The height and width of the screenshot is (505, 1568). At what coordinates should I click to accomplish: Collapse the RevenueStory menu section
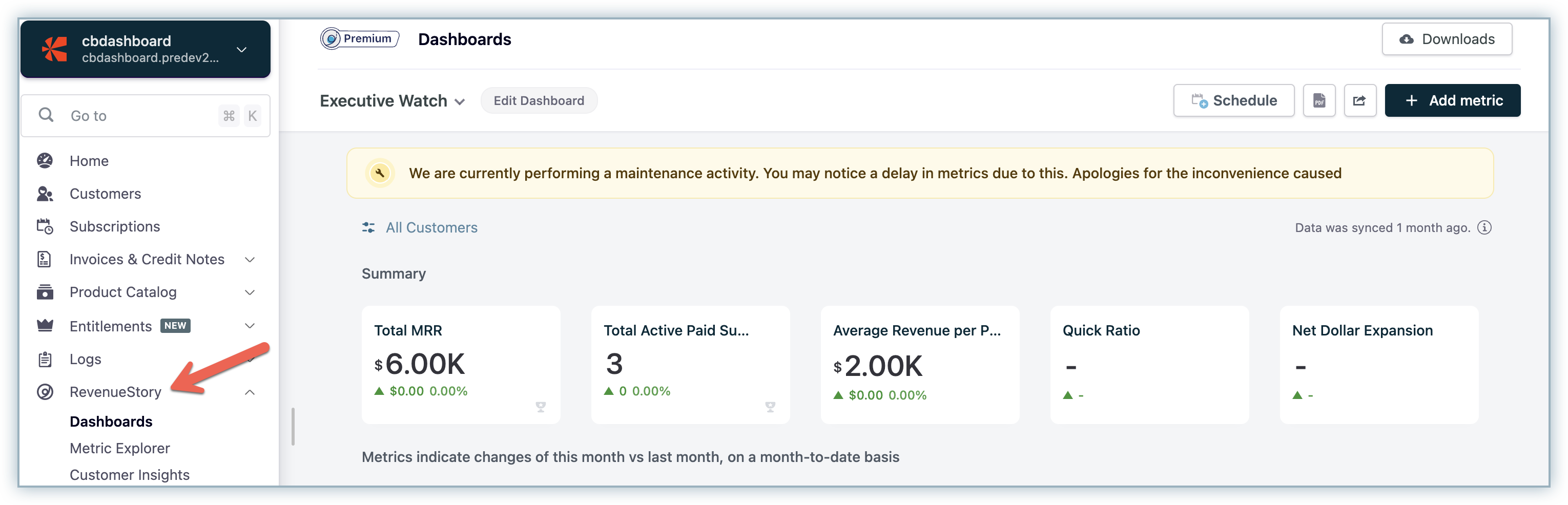[250, 392]
